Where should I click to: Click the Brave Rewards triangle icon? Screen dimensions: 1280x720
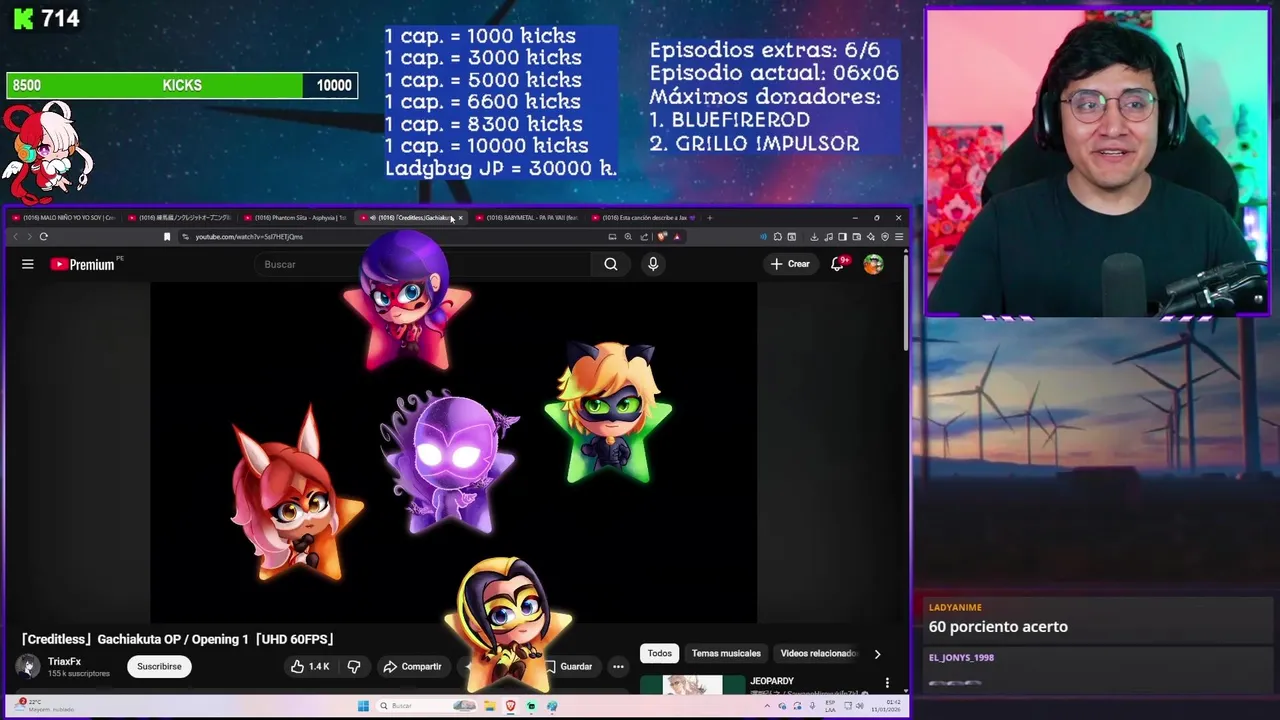point(677,237)
